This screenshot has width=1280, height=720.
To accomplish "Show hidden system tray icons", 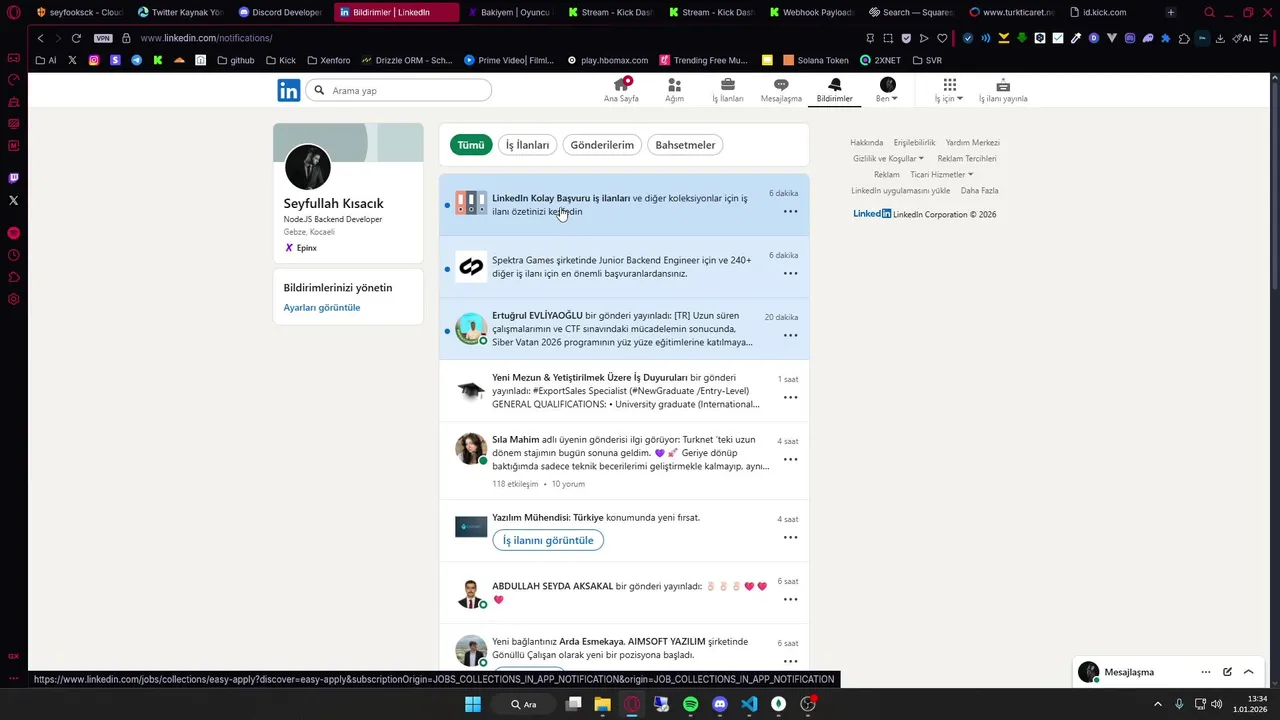I will pyautogui.click(x=1158, y=704).
